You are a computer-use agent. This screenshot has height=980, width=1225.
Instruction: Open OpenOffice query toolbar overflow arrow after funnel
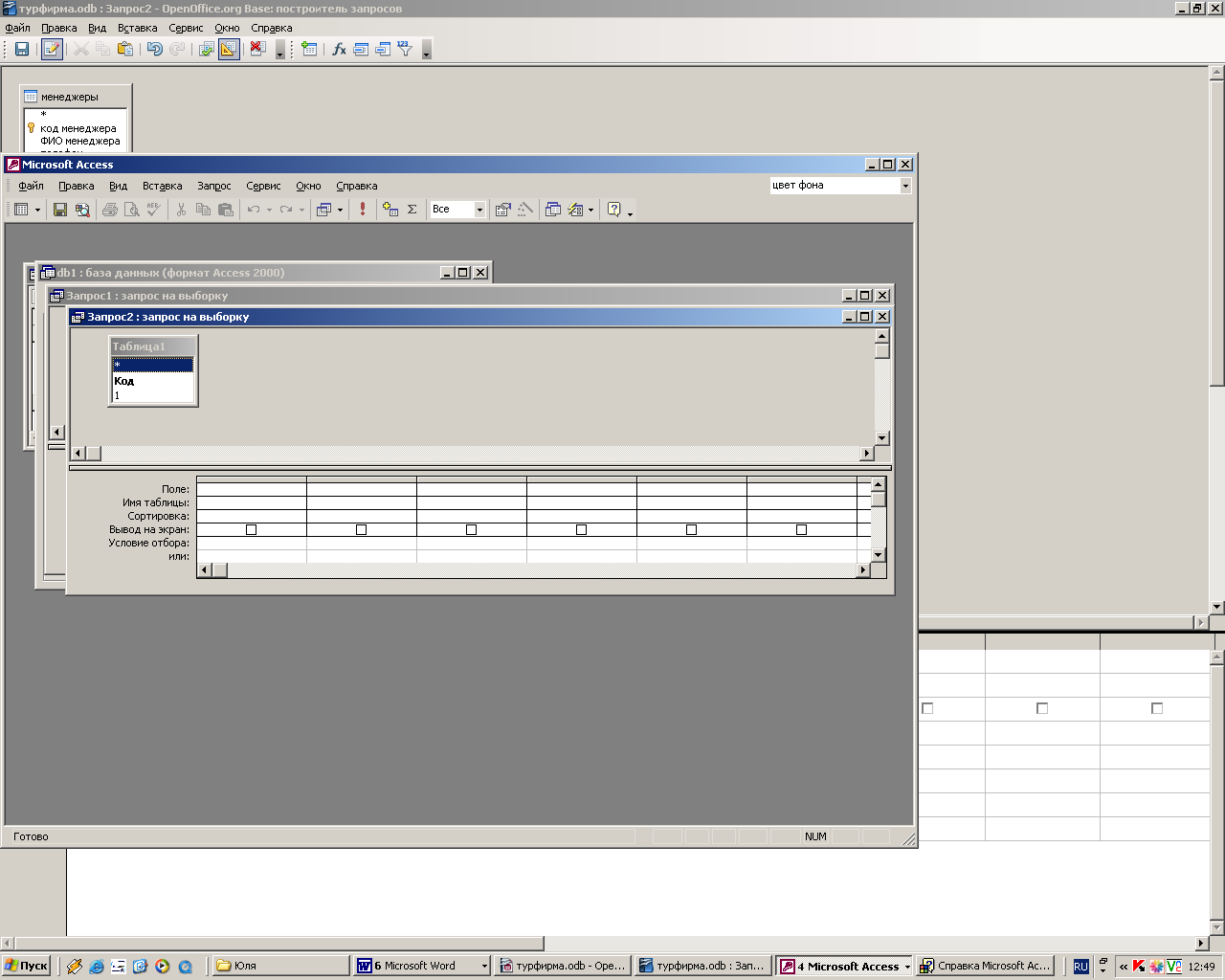(427, 49)
